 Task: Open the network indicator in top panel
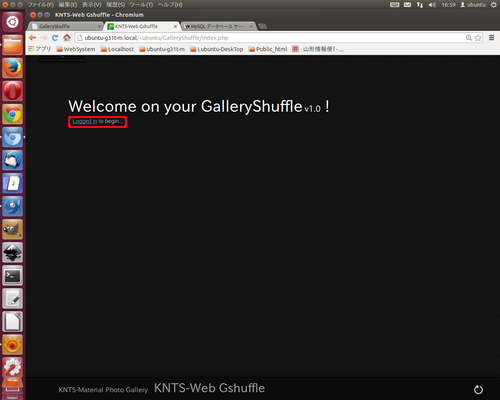(420, 5)
